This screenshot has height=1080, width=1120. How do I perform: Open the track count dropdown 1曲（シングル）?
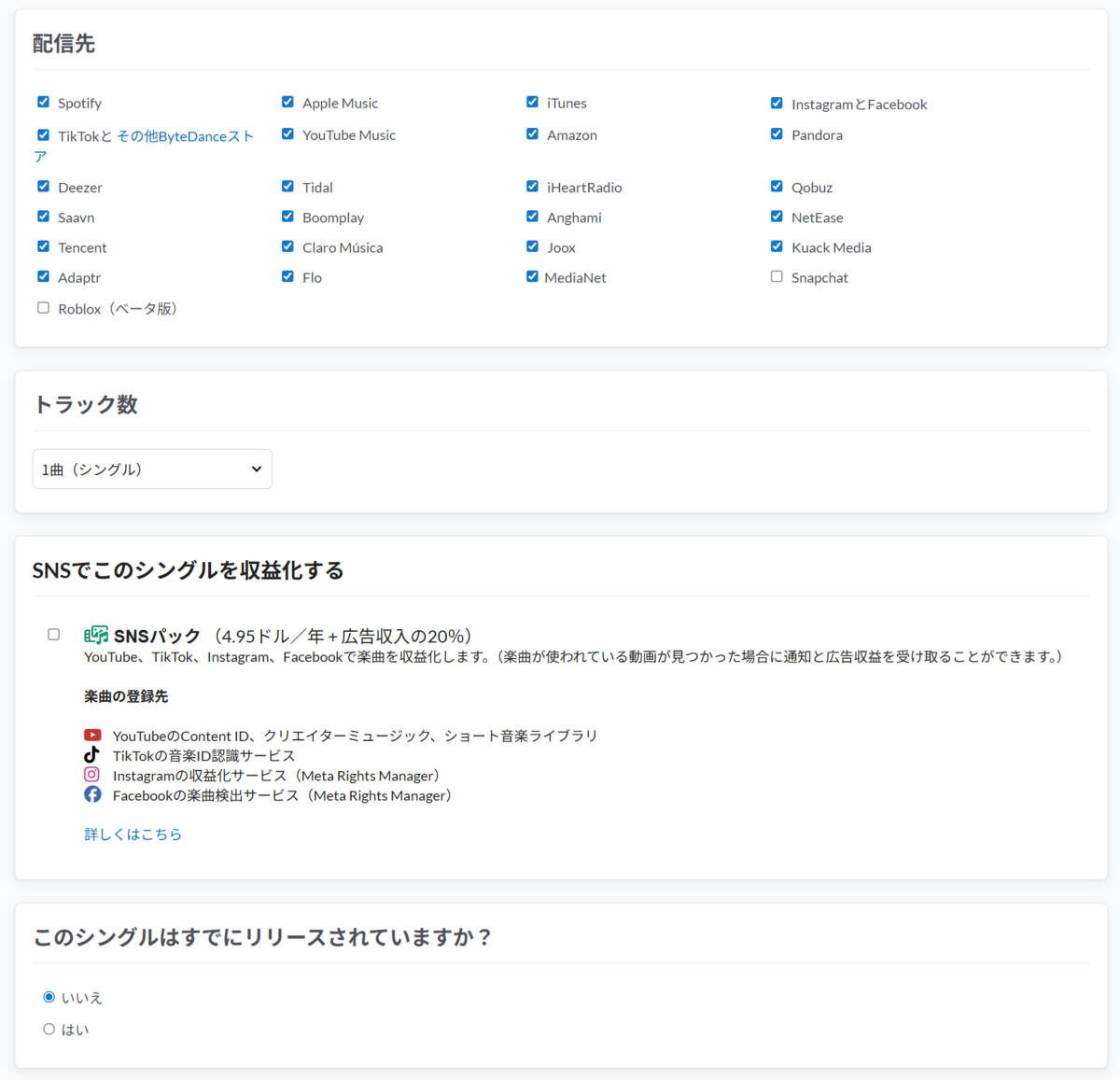[x=152, y=469]
